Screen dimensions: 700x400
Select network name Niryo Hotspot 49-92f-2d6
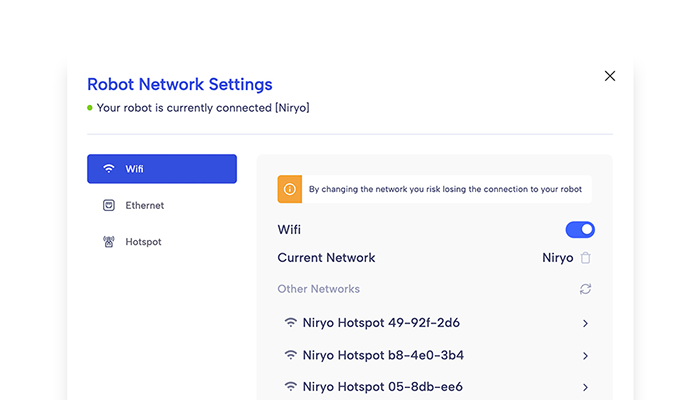click(x=381, y=323)
